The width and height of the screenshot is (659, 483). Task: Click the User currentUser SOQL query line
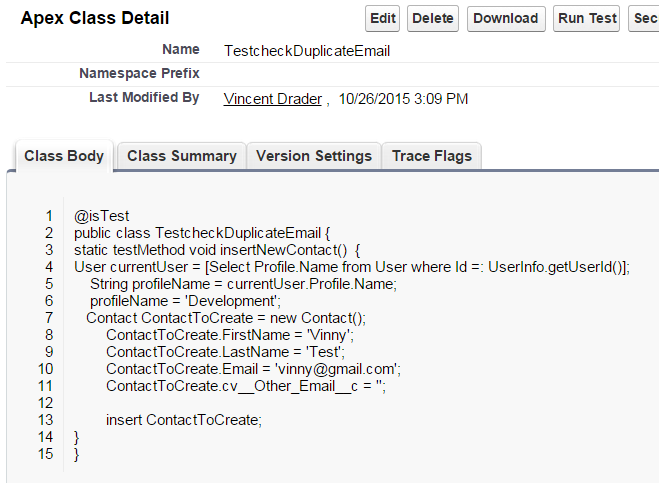click(351, 267)
